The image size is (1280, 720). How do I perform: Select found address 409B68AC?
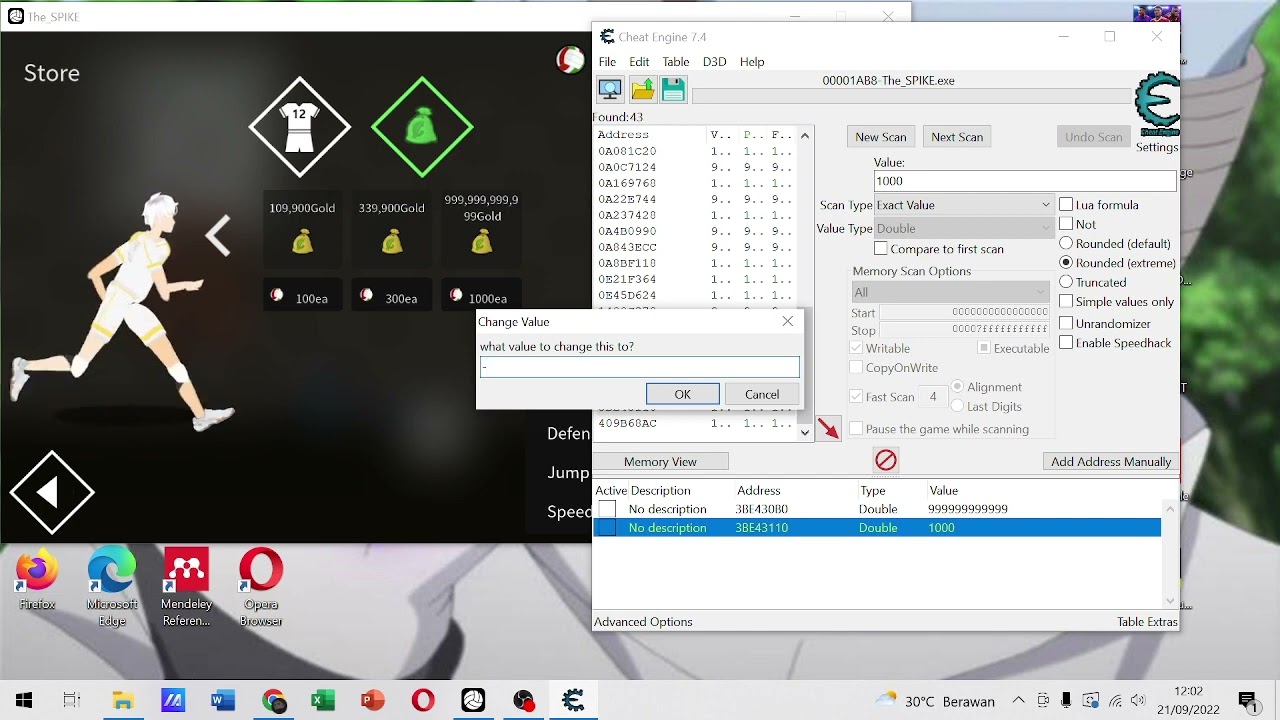pyautogui.click(x=627, y=423)
